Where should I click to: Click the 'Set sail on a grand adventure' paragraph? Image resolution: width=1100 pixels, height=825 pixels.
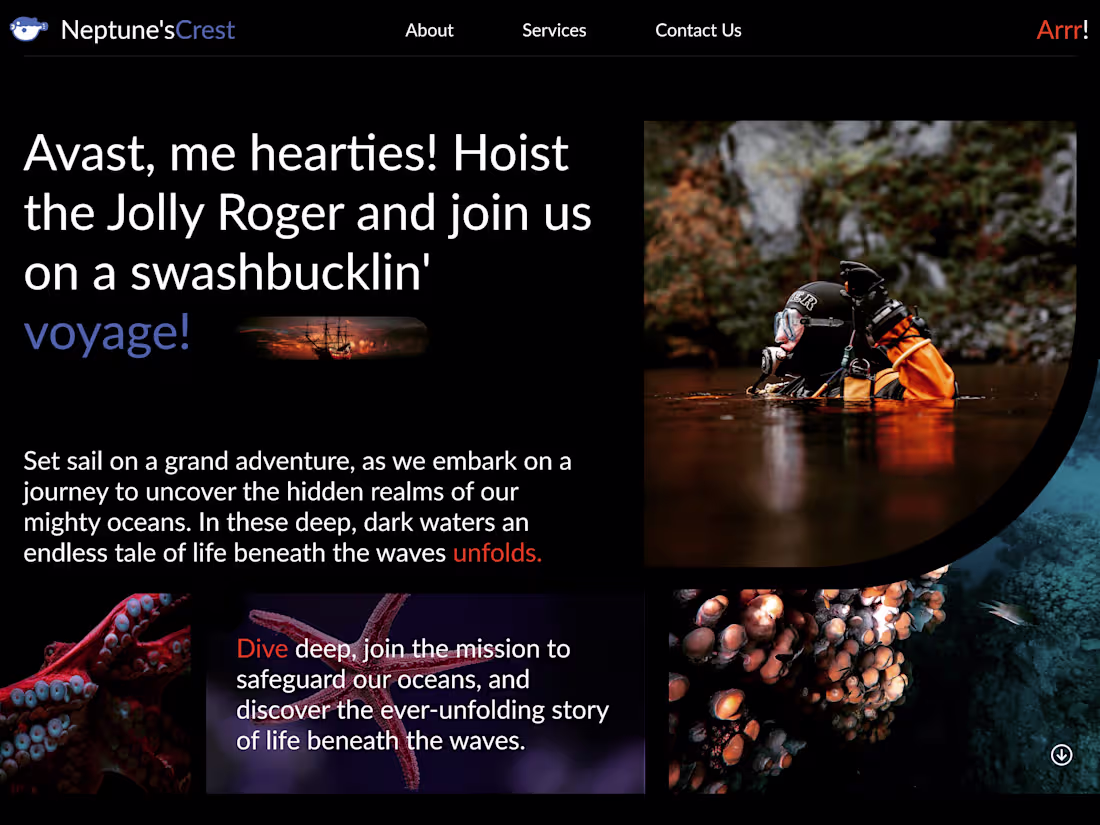click(297, 507)
